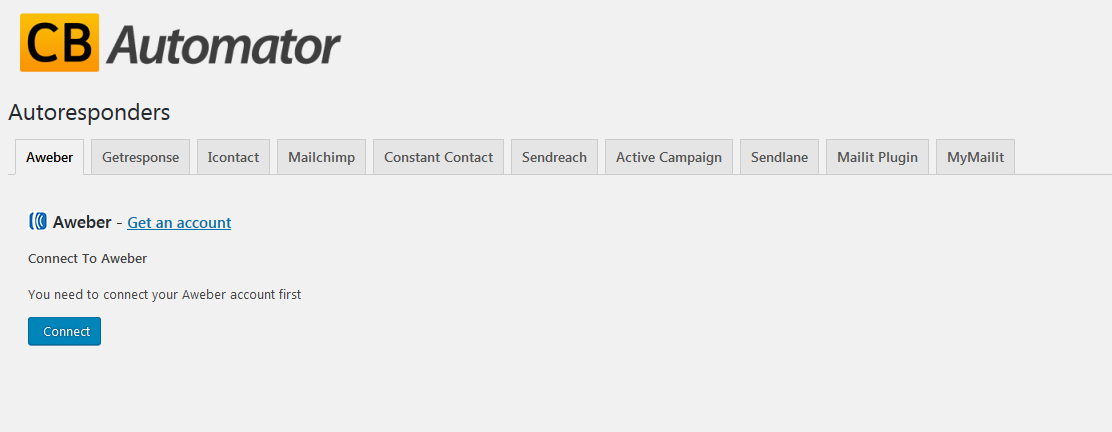Show the Mailit Plugin tab
The height and width of the screenshot is (432, 1112).
pos(877,157)
